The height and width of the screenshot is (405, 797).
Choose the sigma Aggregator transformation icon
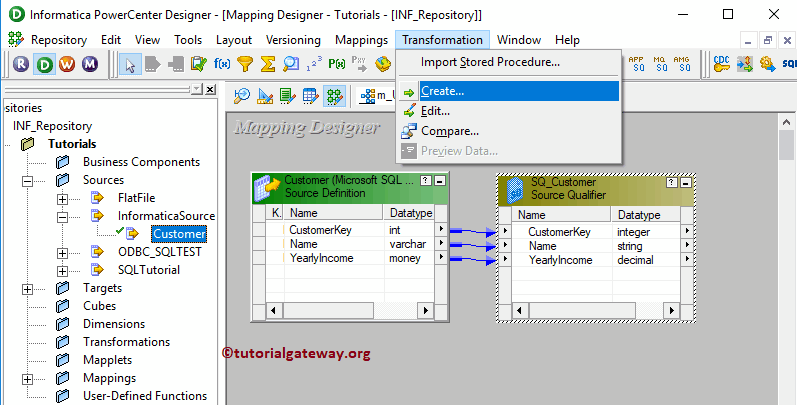268,64
